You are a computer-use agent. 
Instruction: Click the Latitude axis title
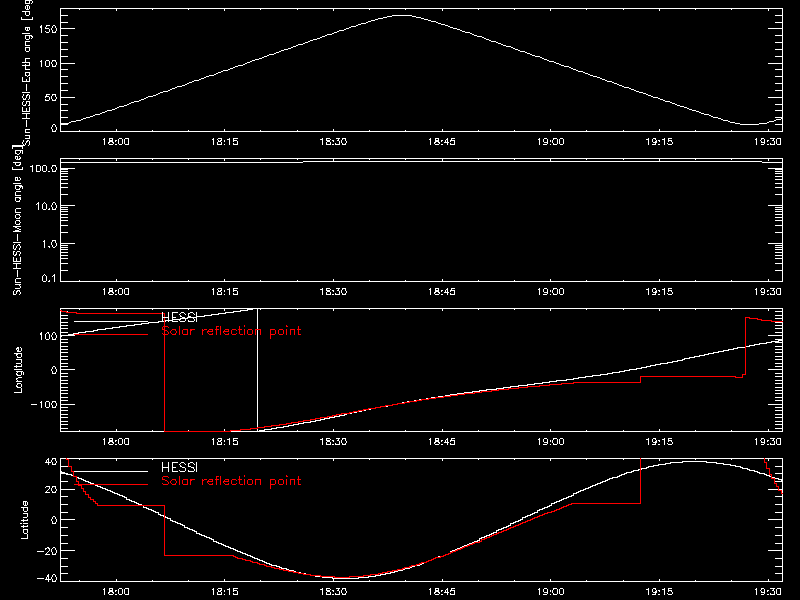24,520
